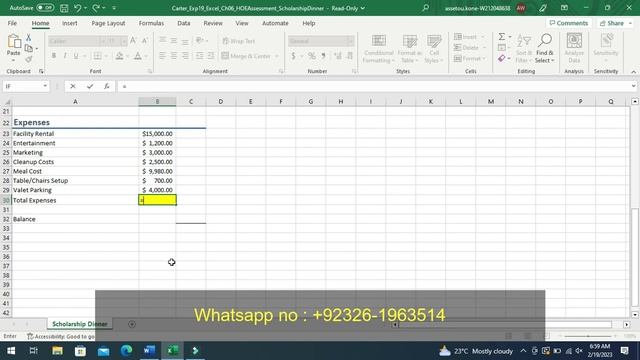
Task: Open Microsoft Edge from the taskbar
Action: [x=127, y=351]
